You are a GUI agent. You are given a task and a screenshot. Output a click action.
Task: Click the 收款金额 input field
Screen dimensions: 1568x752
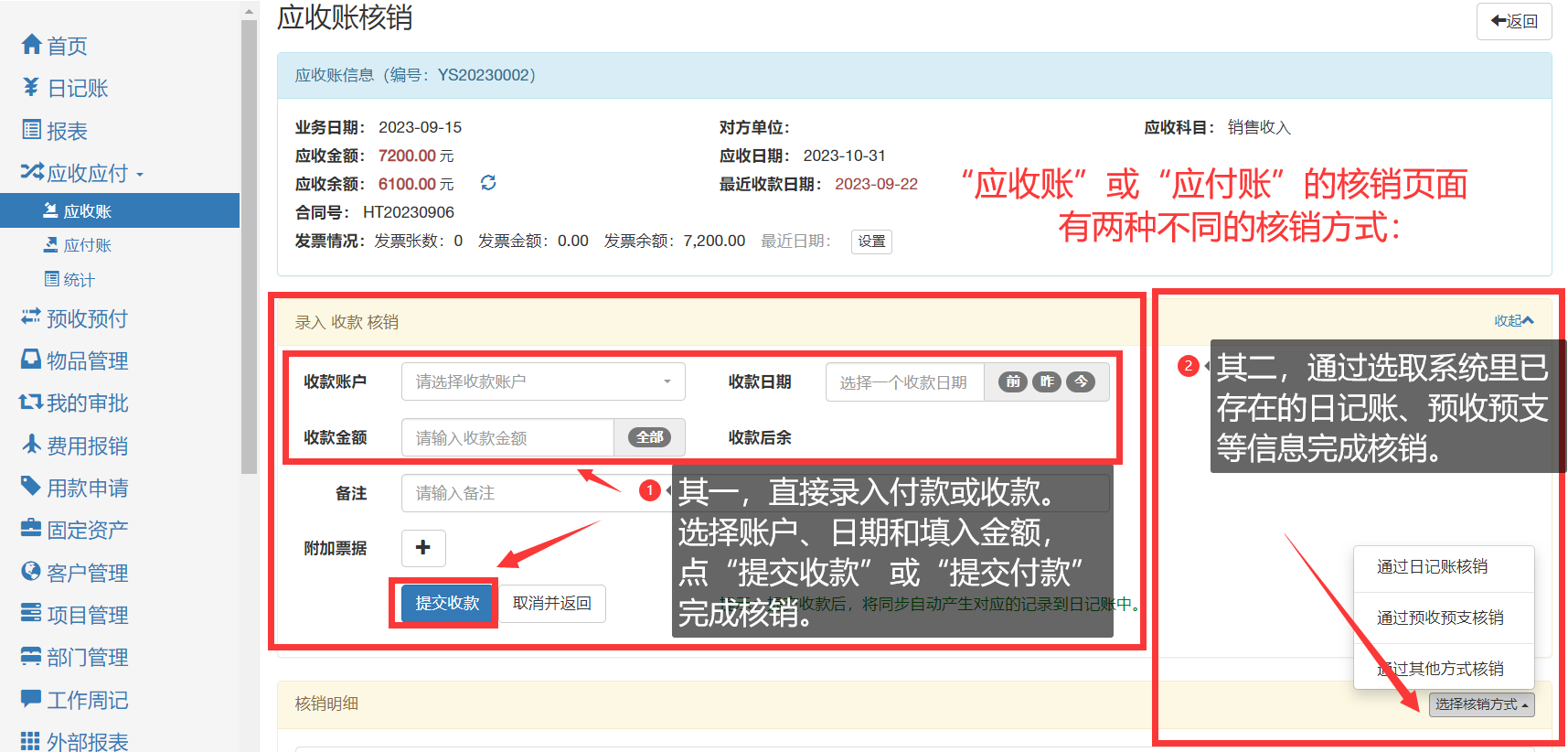[x=507, y=438]
